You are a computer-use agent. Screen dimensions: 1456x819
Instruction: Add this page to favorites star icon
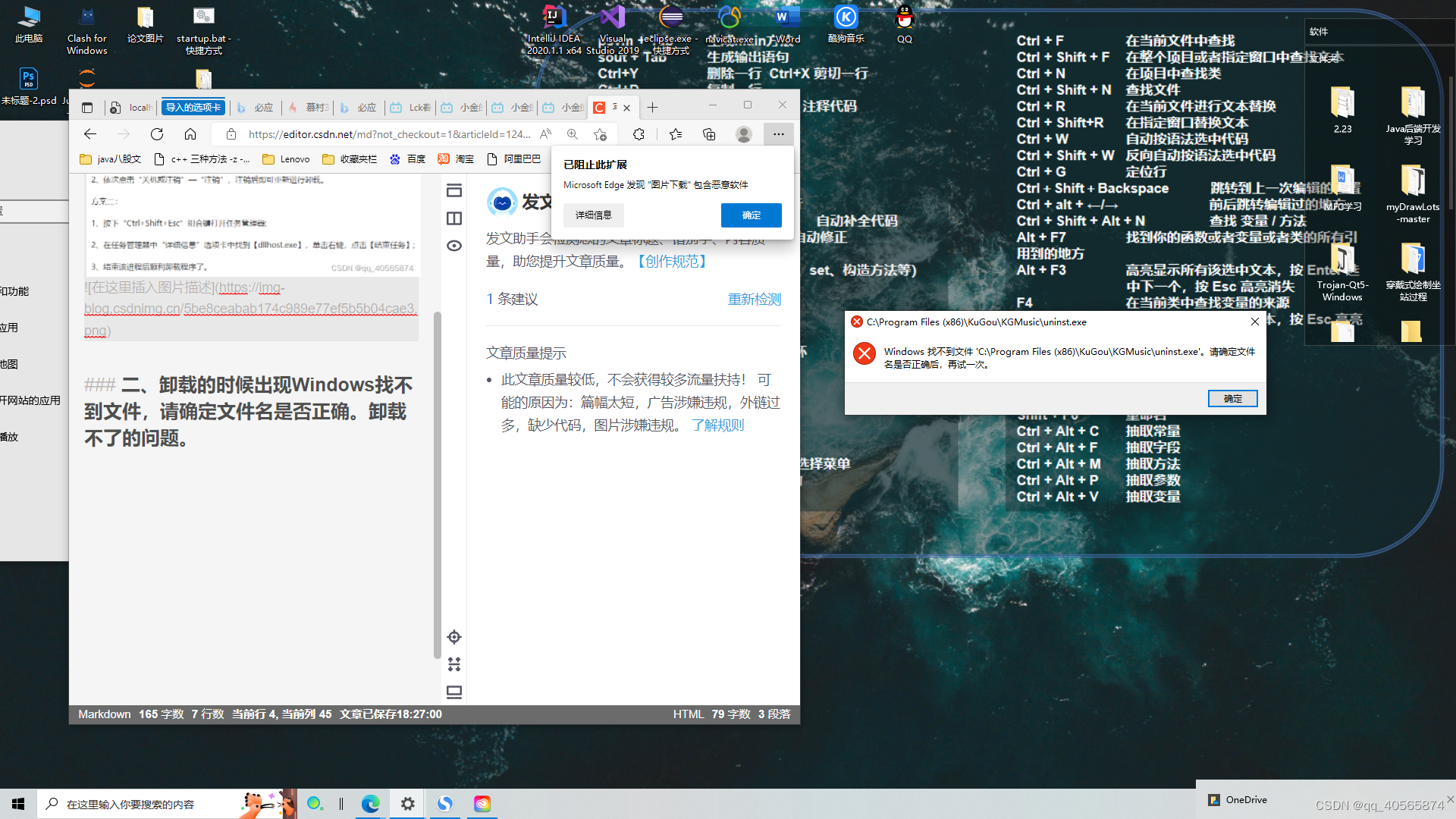600,134
